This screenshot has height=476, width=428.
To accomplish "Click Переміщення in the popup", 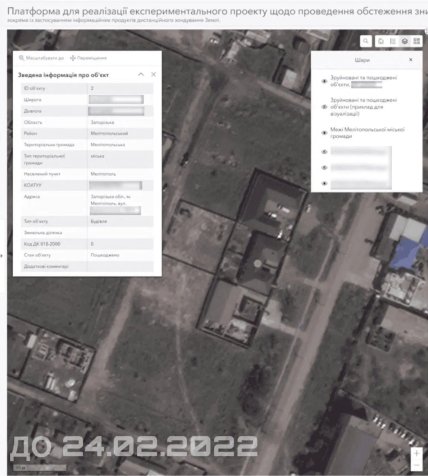I will [88, 58].
